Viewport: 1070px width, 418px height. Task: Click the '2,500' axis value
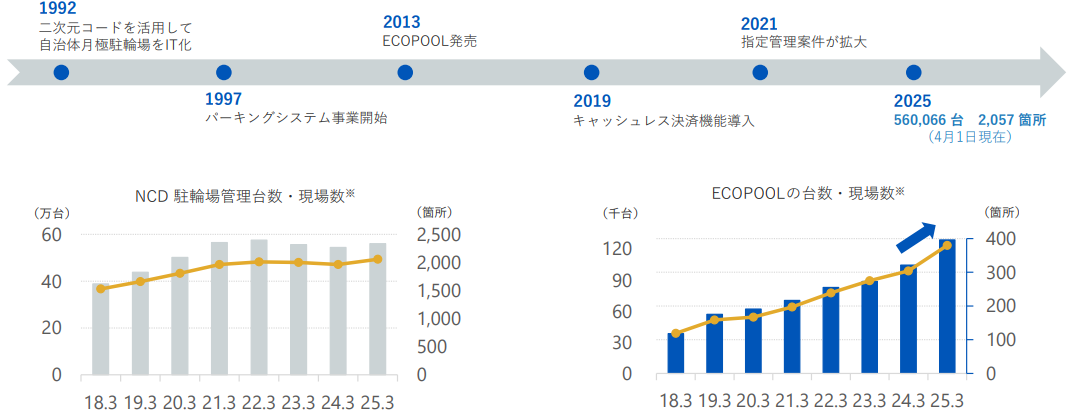pos(439,235)
